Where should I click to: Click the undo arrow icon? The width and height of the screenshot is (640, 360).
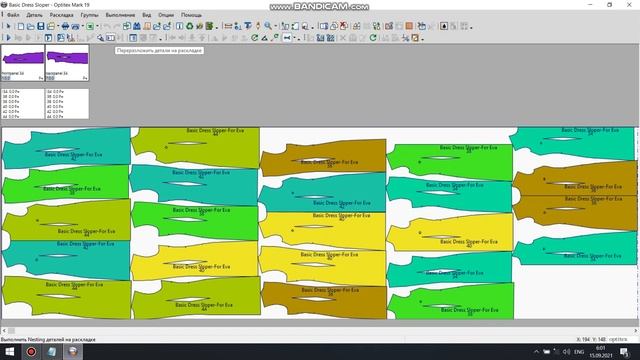[107, 27]
